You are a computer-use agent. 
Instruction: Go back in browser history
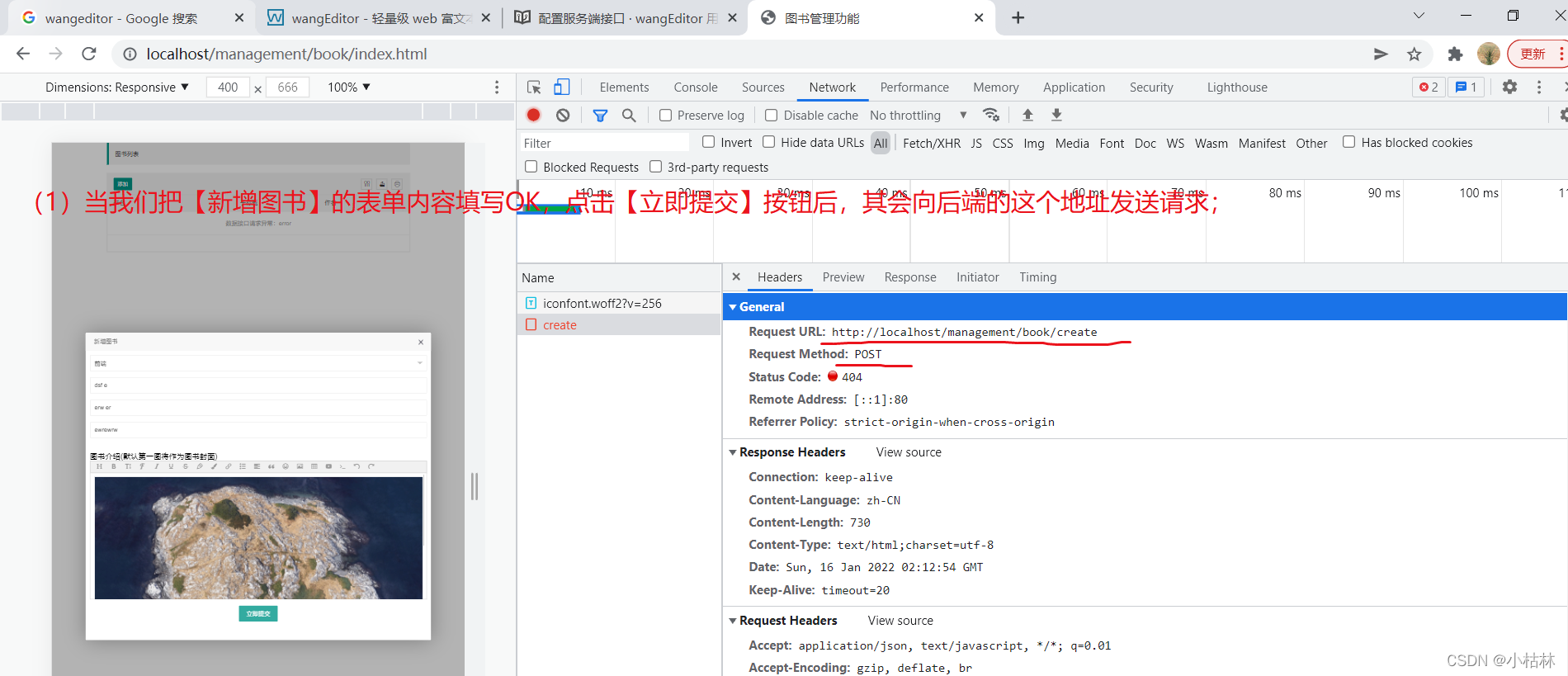point(23,54)
